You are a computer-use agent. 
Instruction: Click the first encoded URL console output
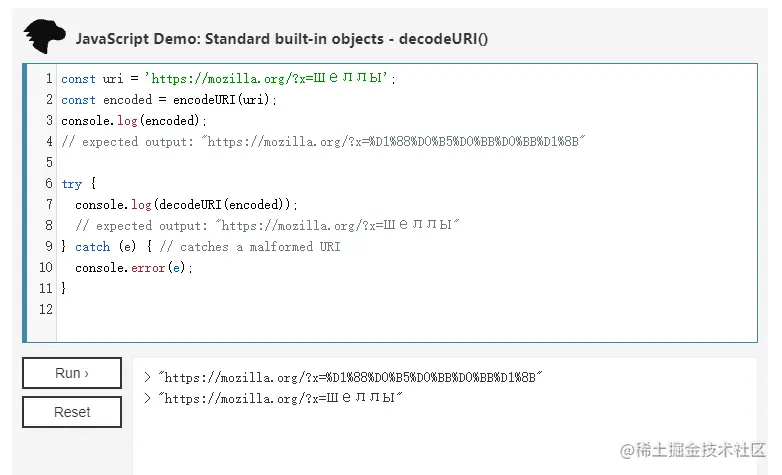pyautogui.click(x=350, y=378)
